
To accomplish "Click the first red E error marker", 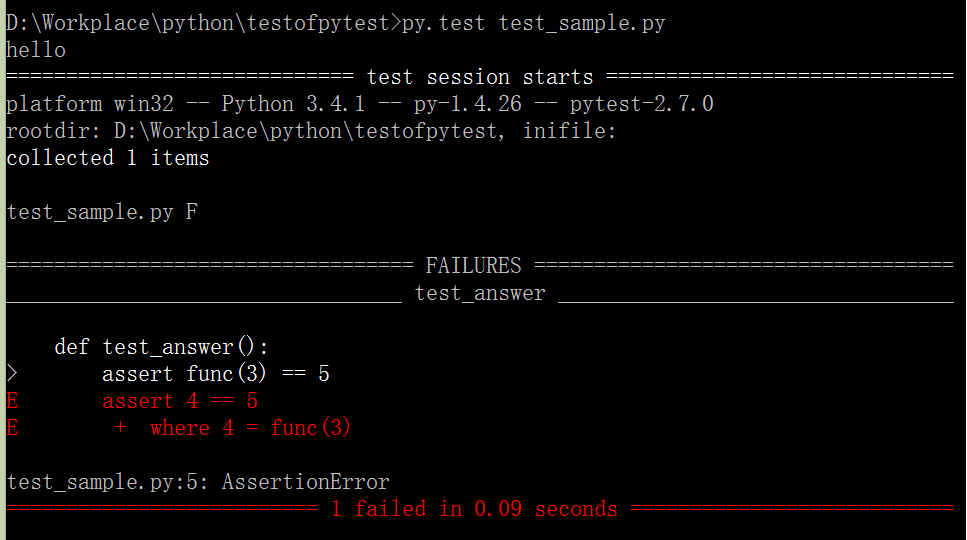I will pos(12,401).
